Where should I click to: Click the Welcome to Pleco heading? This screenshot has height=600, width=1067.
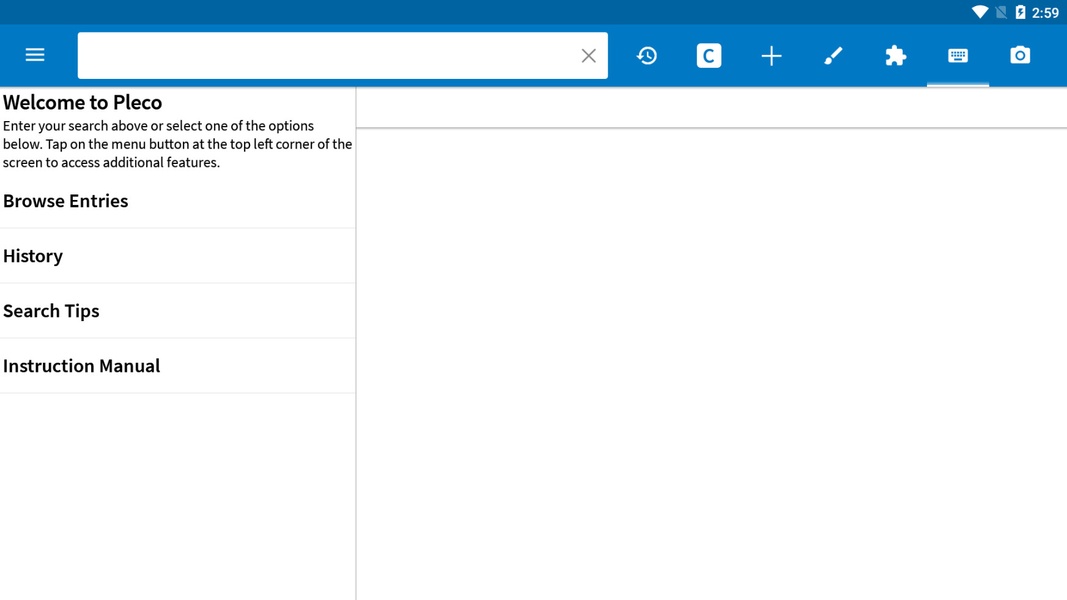(82, 102)
